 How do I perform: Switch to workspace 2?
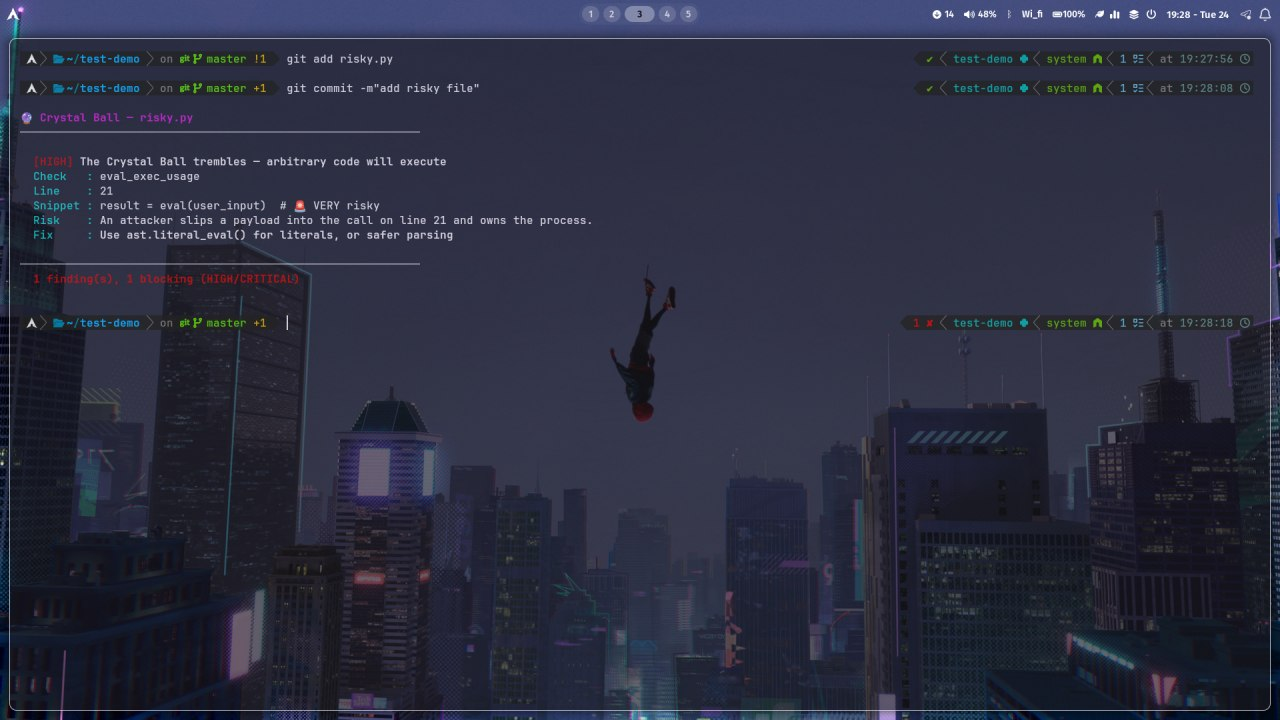coord(612,14)
